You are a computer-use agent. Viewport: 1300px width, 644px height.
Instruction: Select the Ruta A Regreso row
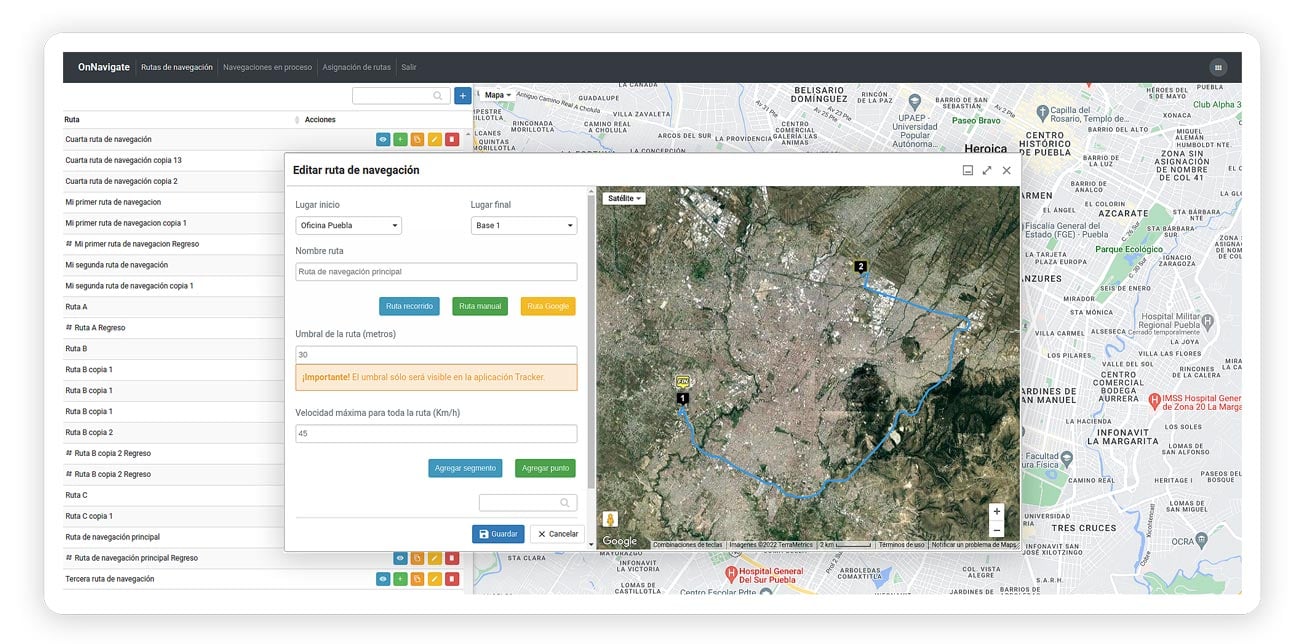tap(175, 328)
